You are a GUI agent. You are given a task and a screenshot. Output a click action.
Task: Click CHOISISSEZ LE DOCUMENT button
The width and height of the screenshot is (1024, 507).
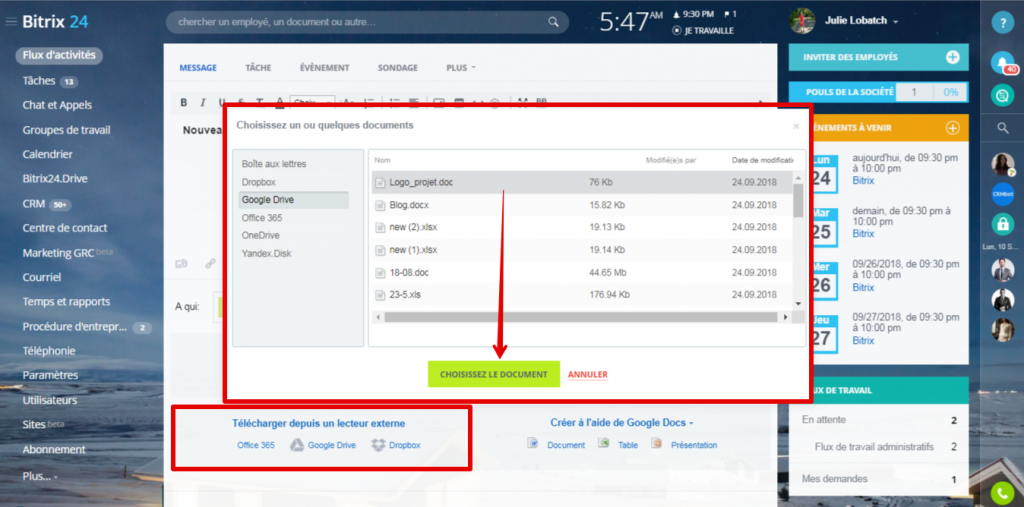click(494, 374)
